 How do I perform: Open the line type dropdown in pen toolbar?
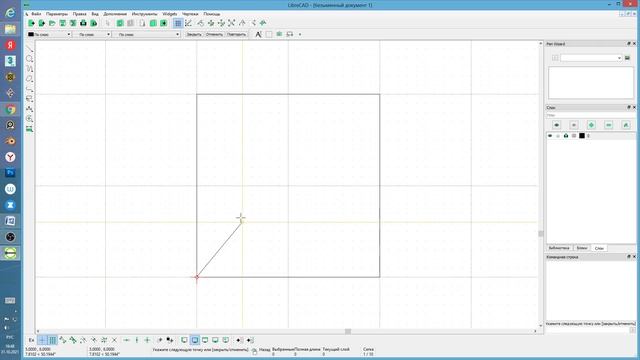pyautogui.click(x=146, y=35)
